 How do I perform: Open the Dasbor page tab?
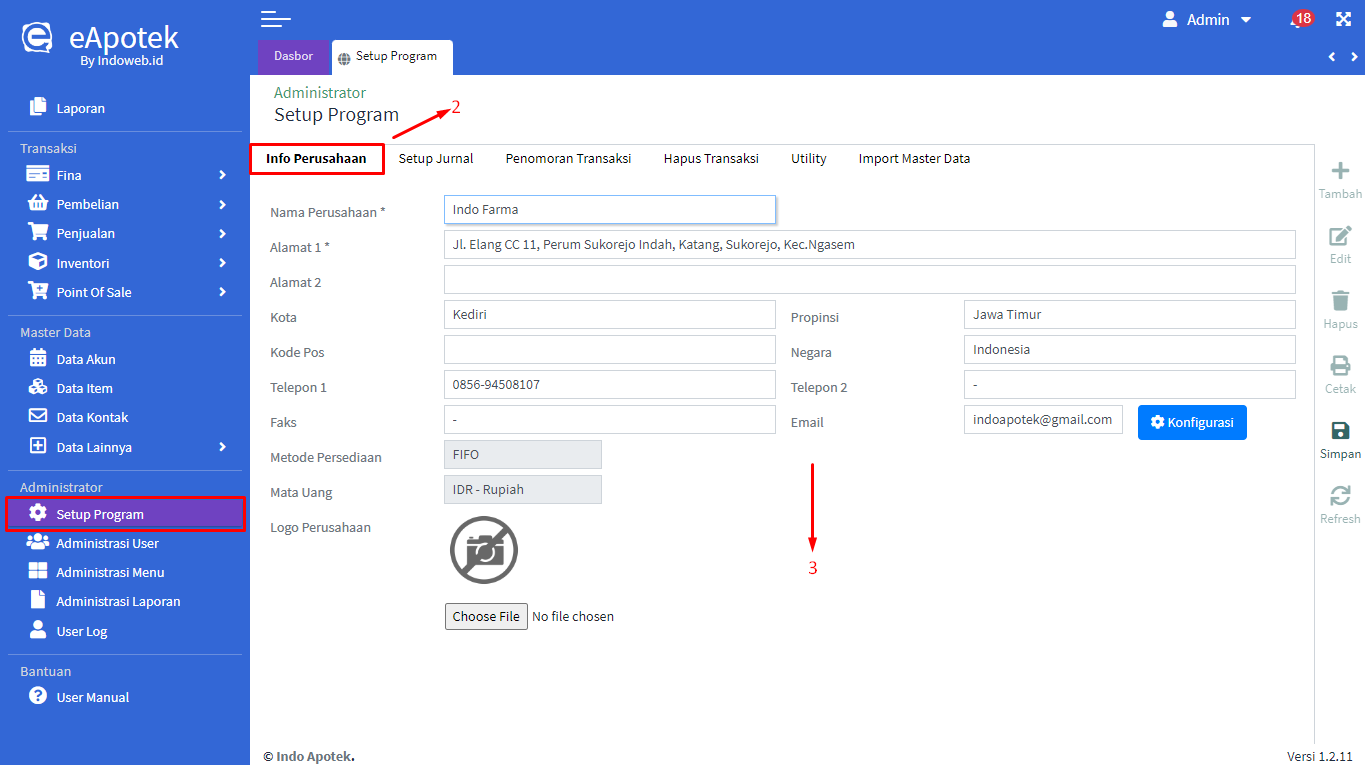tap(293, 56)
